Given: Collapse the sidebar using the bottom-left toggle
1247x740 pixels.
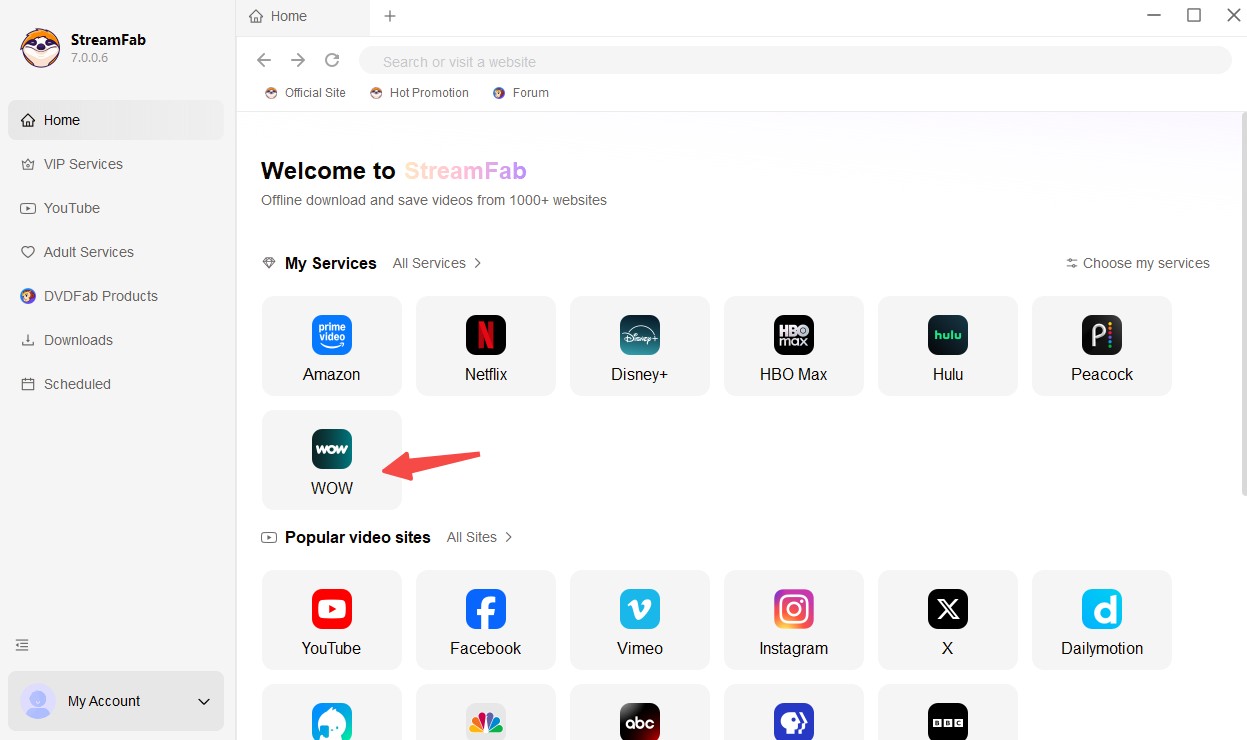Looking at the screenshot, I should point(22,645).
